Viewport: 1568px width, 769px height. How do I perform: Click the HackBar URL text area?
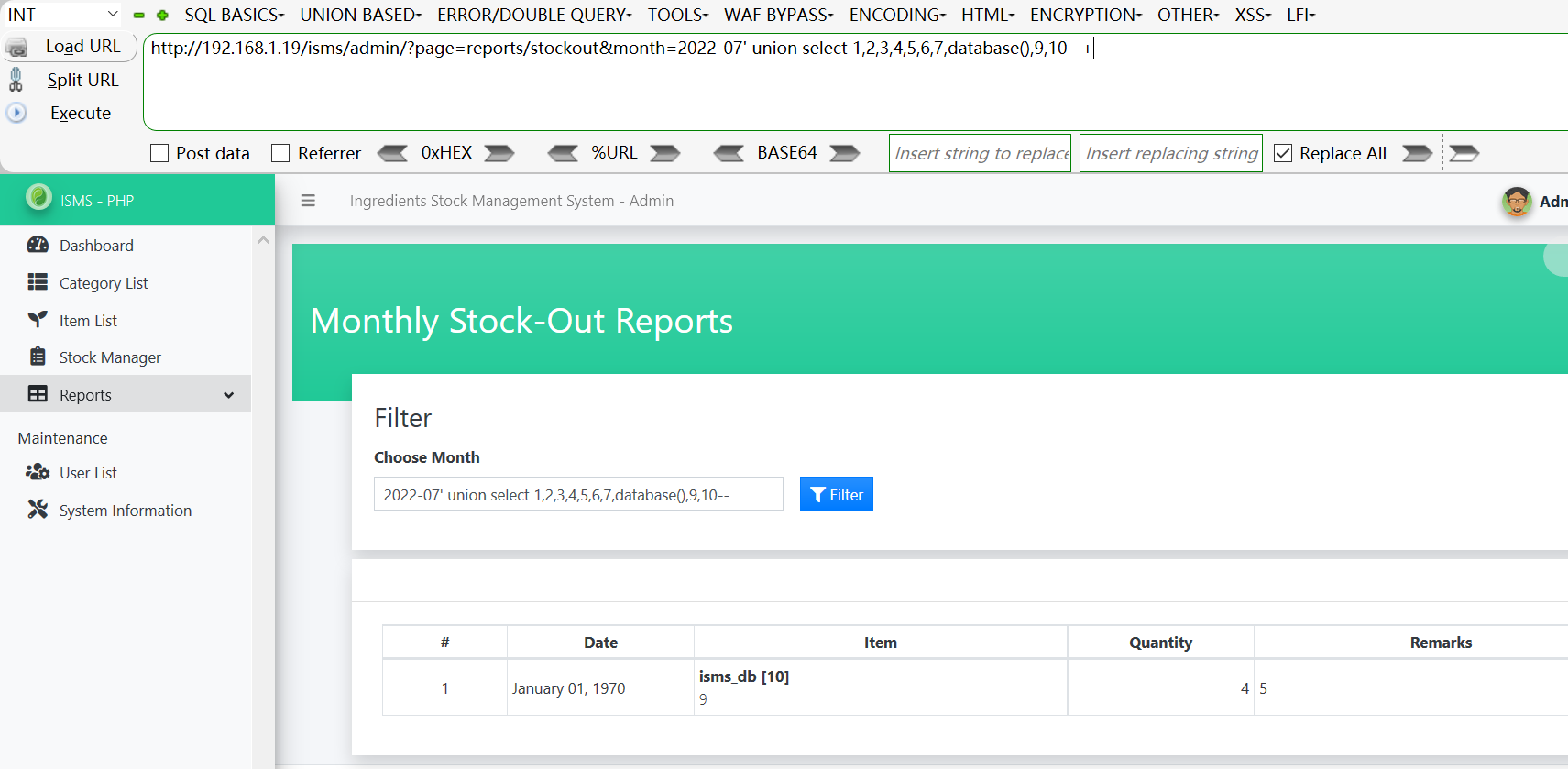tap(857, 82)
